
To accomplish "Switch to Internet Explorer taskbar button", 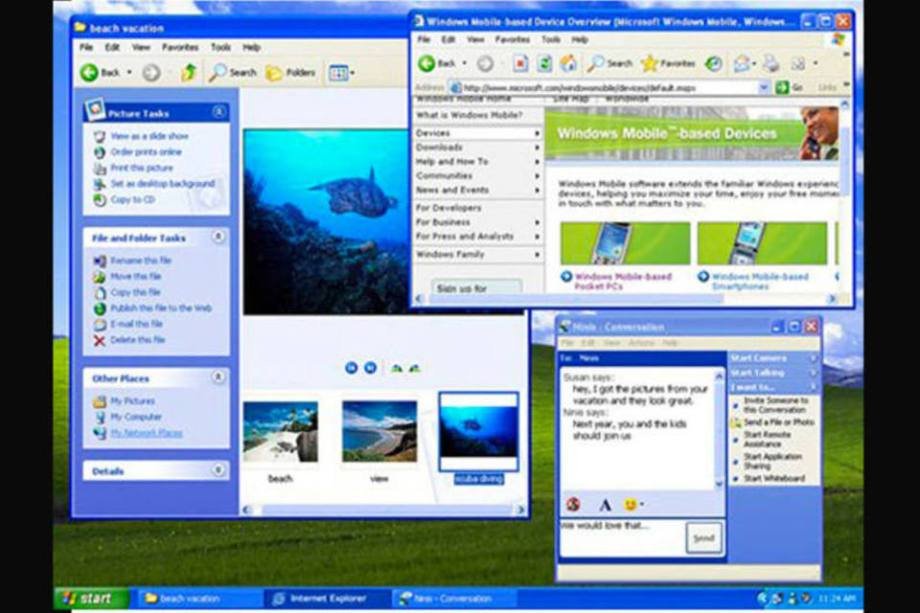I will click(x=327, y=598).
